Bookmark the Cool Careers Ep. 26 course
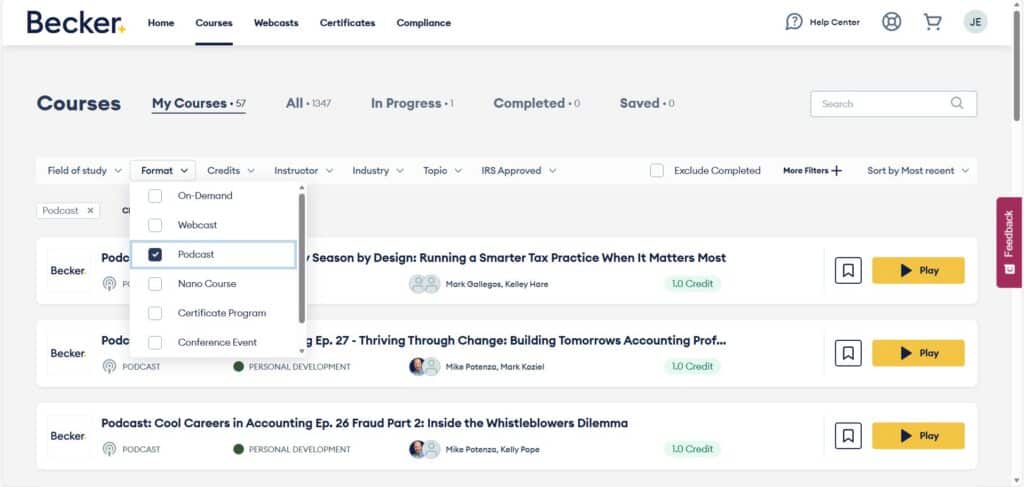Screen dimensions: 1024x487 tap(848, 436)
